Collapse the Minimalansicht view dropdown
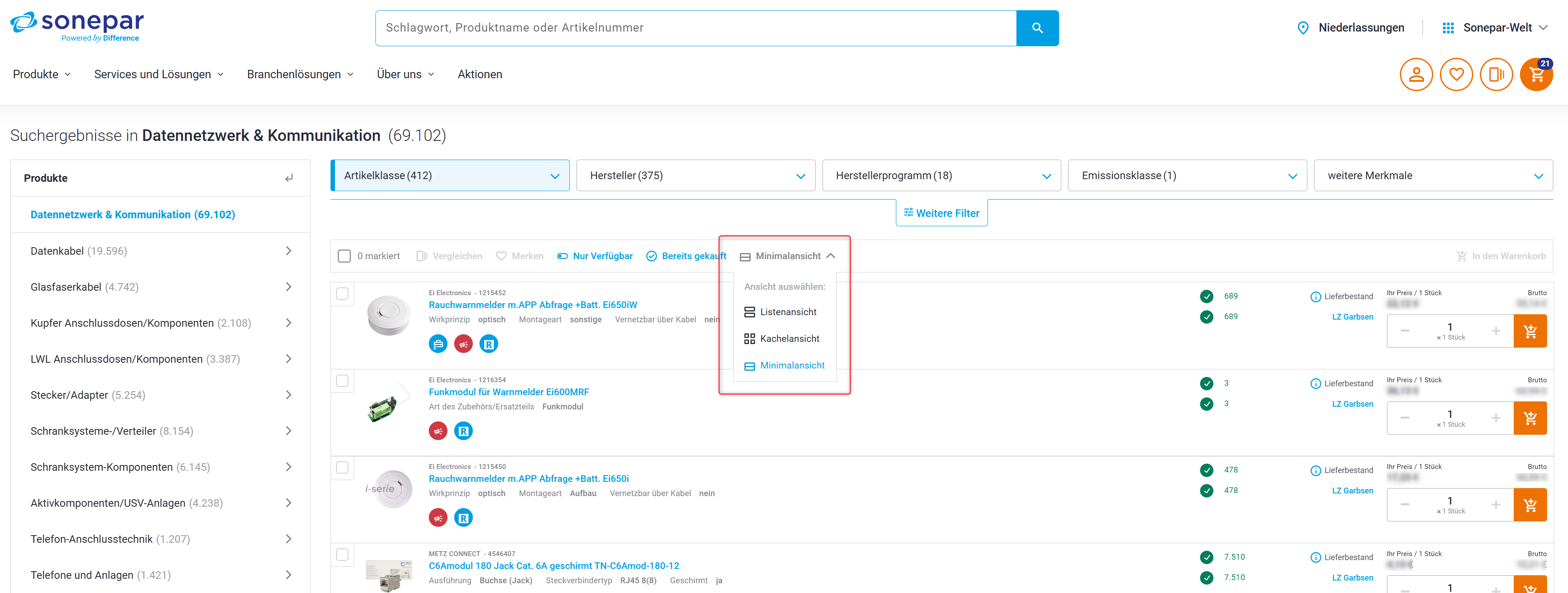This screenshot has height=593, width=1568. pyautogui.click(x=788, y=256)
